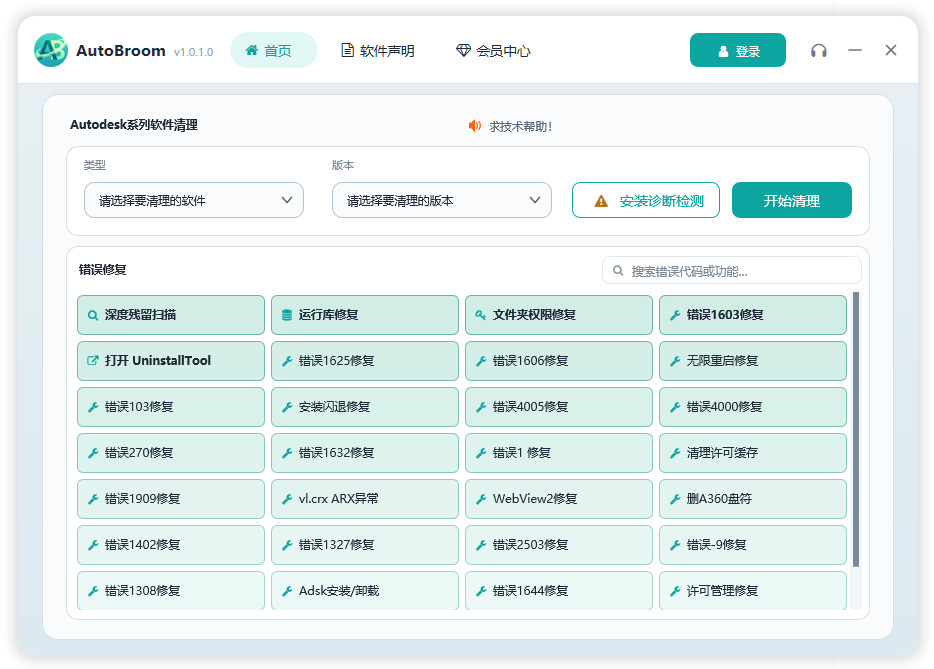This screenshot has height=669, width=934.
Task: Run 错误1 修复 fix
Action: 559,453
